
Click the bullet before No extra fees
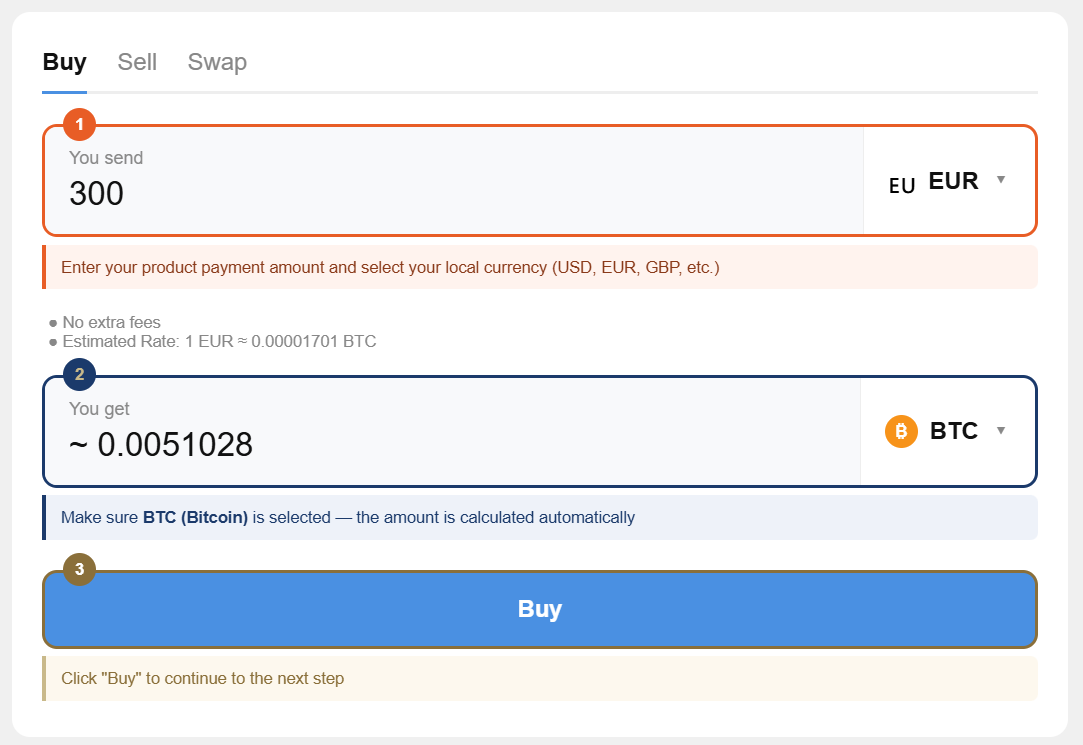click(53, 323)
